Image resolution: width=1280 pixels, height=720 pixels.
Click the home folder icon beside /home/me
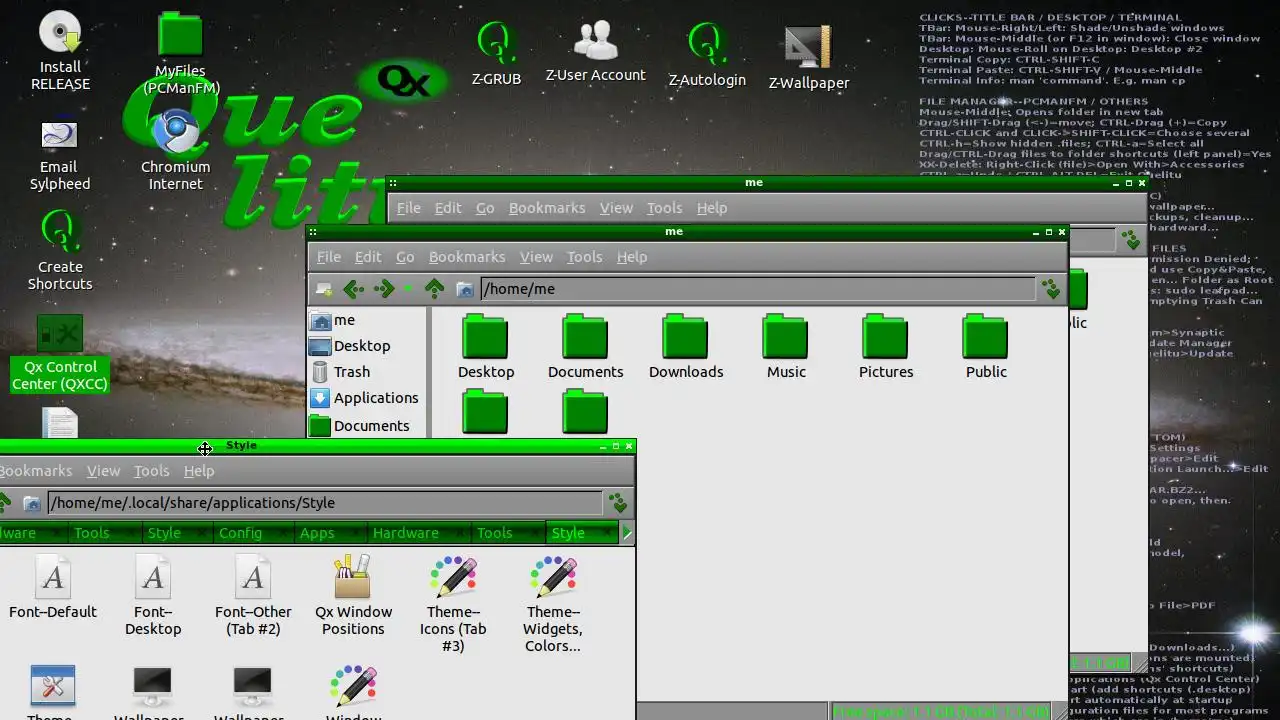464,289
